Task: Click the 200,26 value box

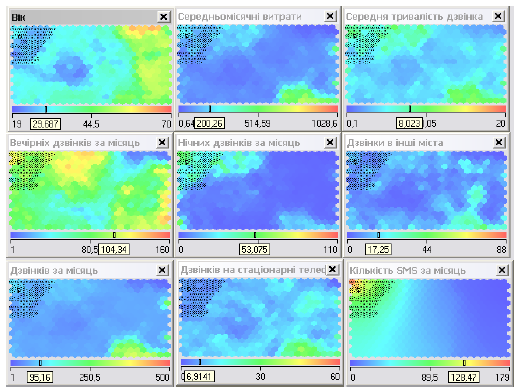Action: [x=209, y=123]
